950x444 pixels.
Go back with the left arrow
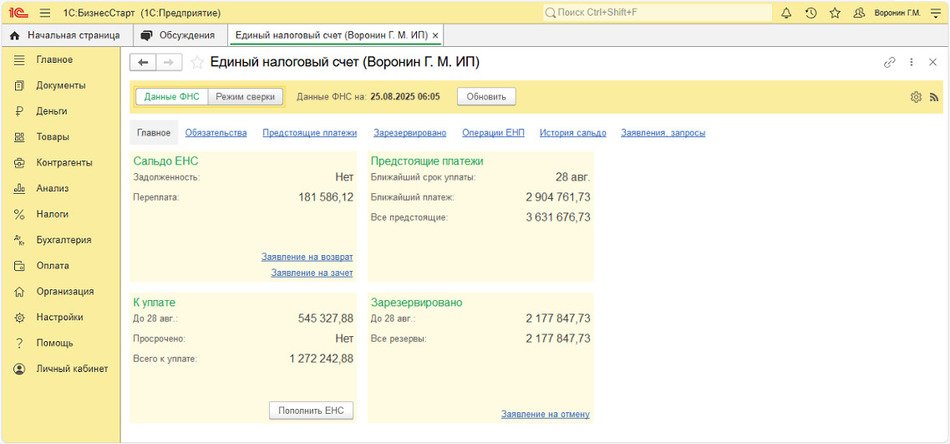[x=144, y=62]
